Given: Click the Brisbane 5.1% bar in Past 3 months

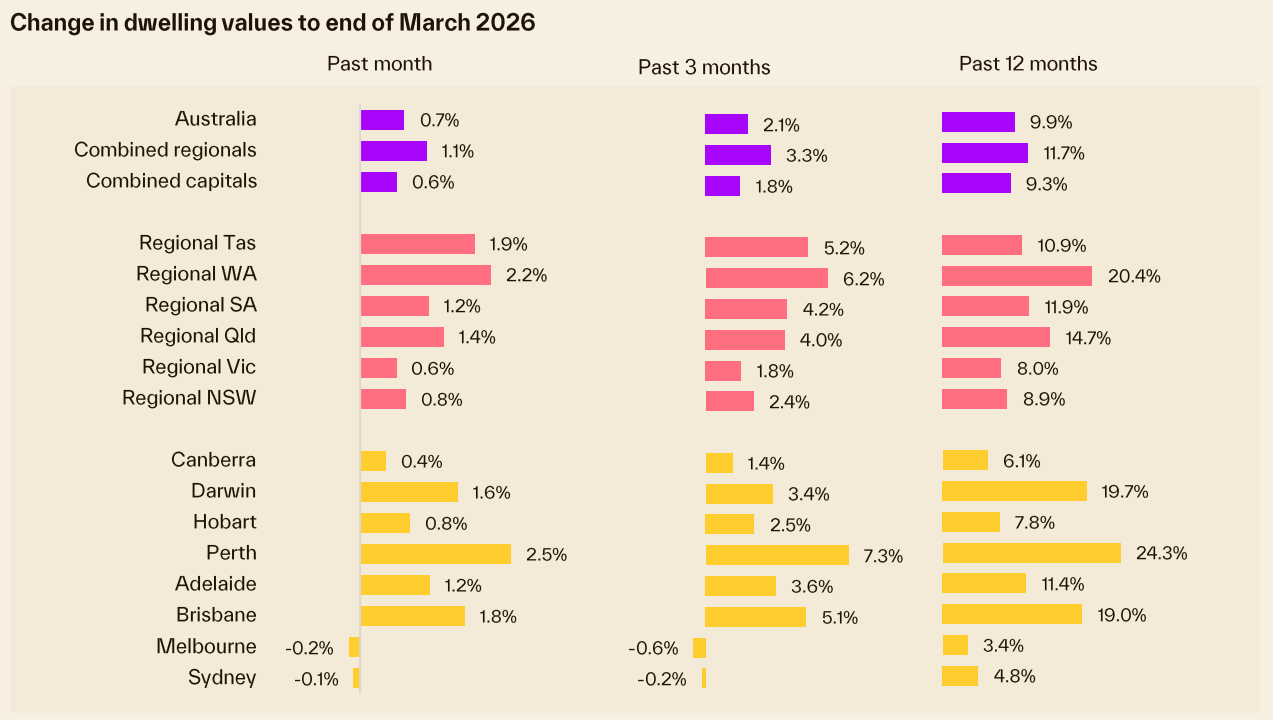Looking at the screenshot, I should click(755, 617).
